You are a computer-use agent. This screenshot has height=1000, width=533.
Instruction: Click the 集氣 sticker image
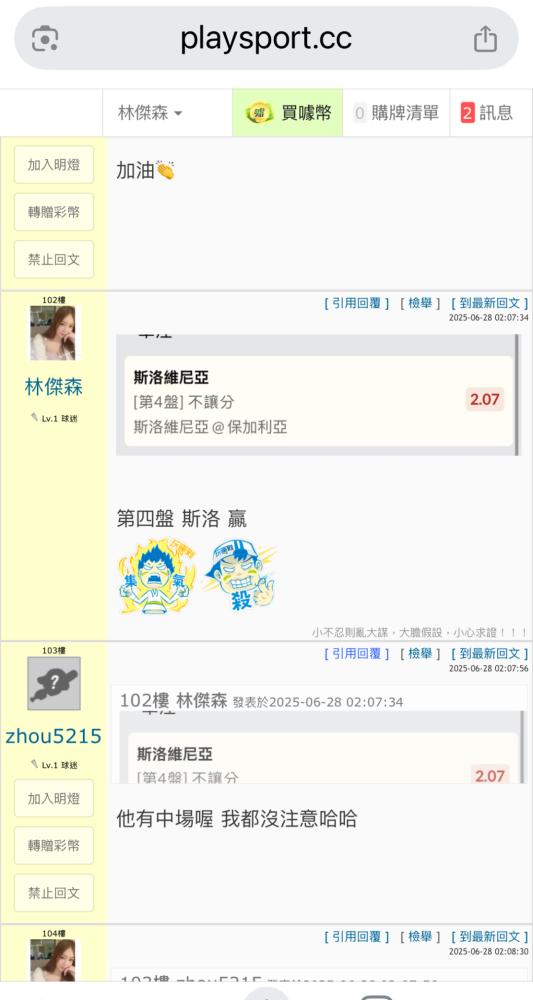click(x=157, y=576)
